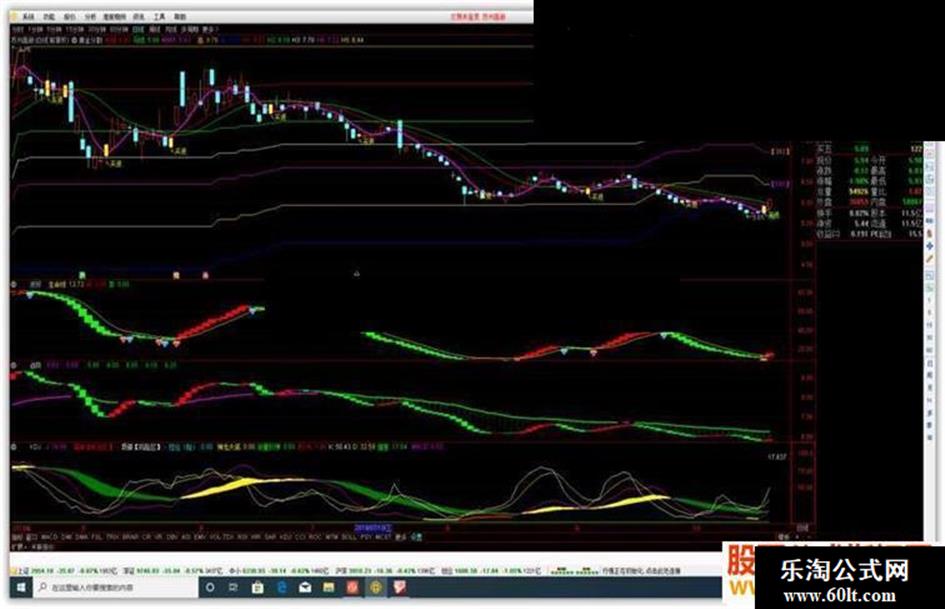Image resolution: width=945 pixels, height=609 pixels.
Task: Open the red app icon on taskbar
Action: [353, 587]
